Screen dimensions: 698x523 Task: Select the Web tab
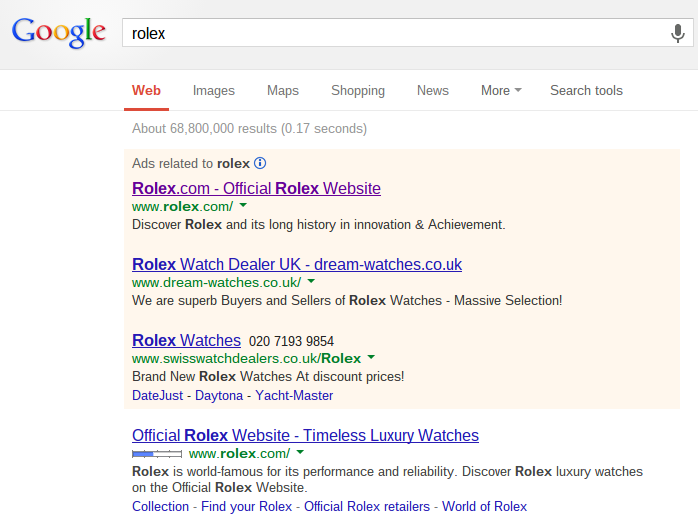click(146, 90)
